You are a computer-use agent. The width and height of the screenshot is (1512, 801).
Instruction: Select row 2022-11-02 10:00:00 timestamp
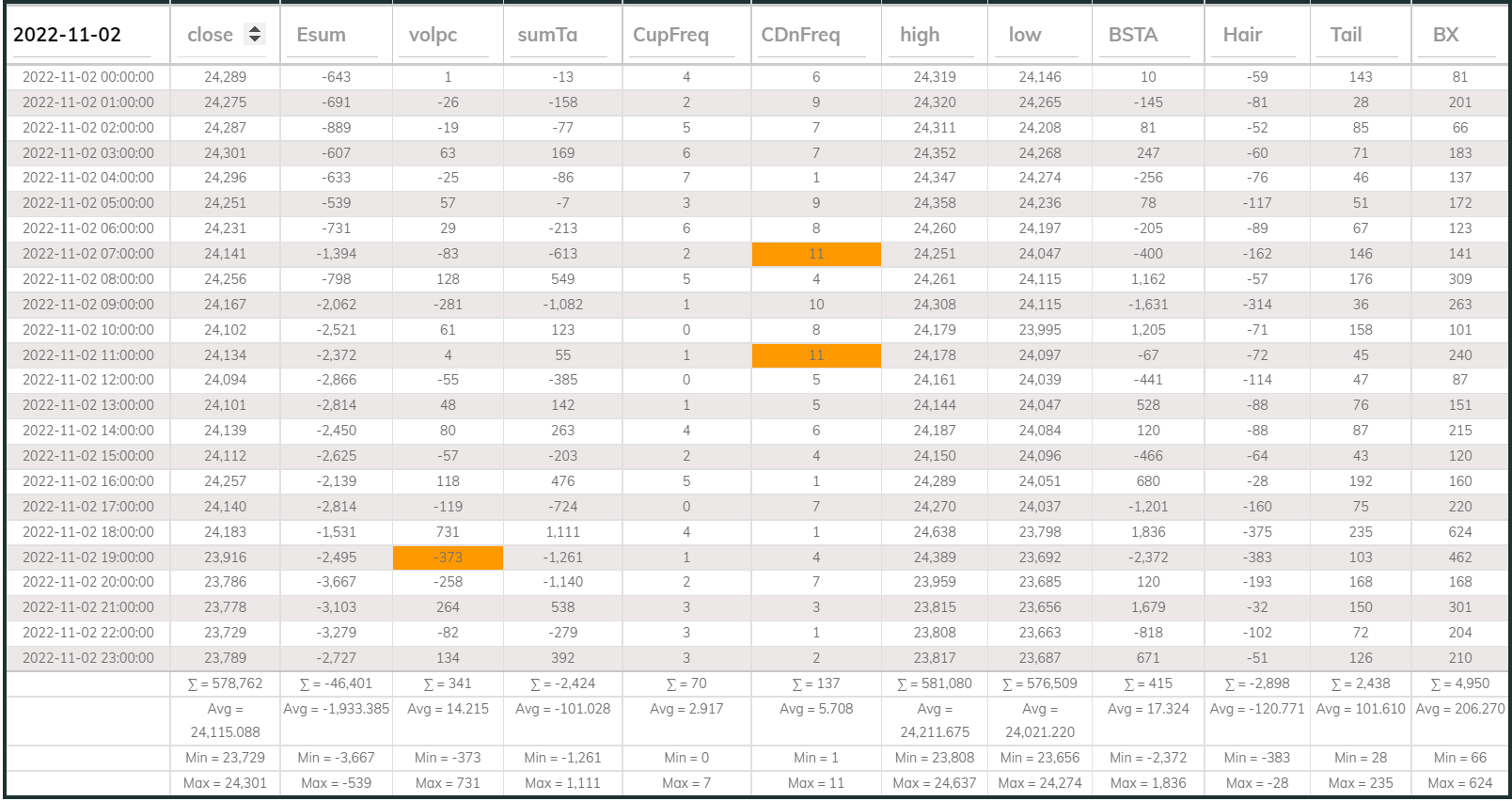click(88, 330)
